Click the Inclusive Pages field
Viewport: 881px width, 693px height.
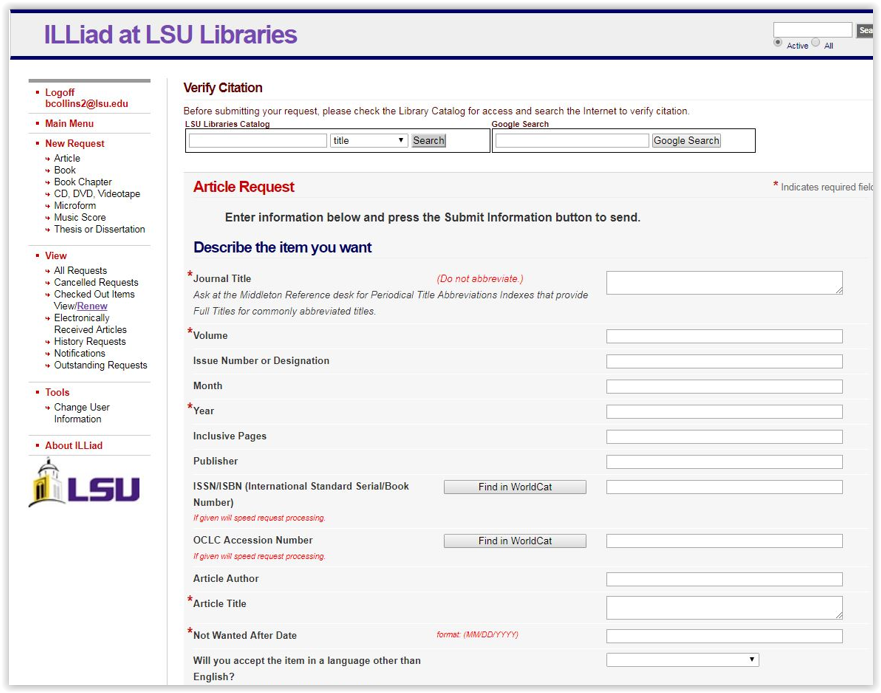[724, 437]
